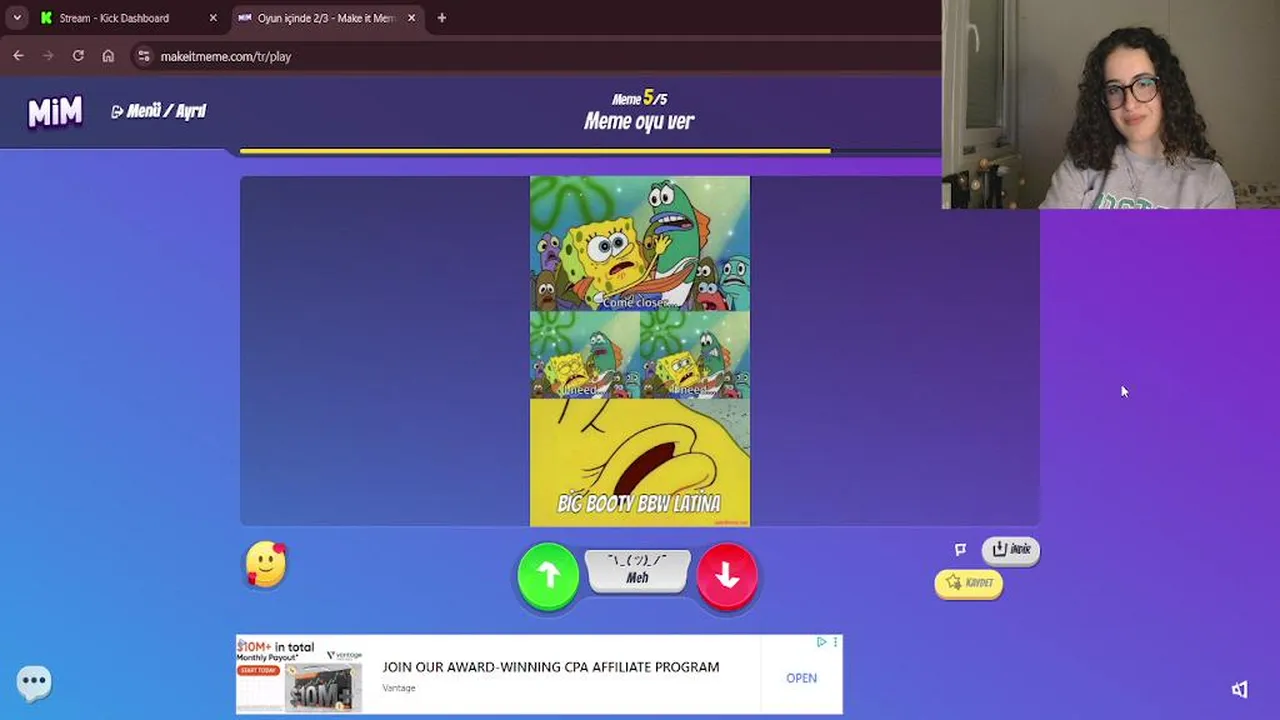1280x720 pixels.
Task: Open the chat bubble
Action: [x=34, y=682]
